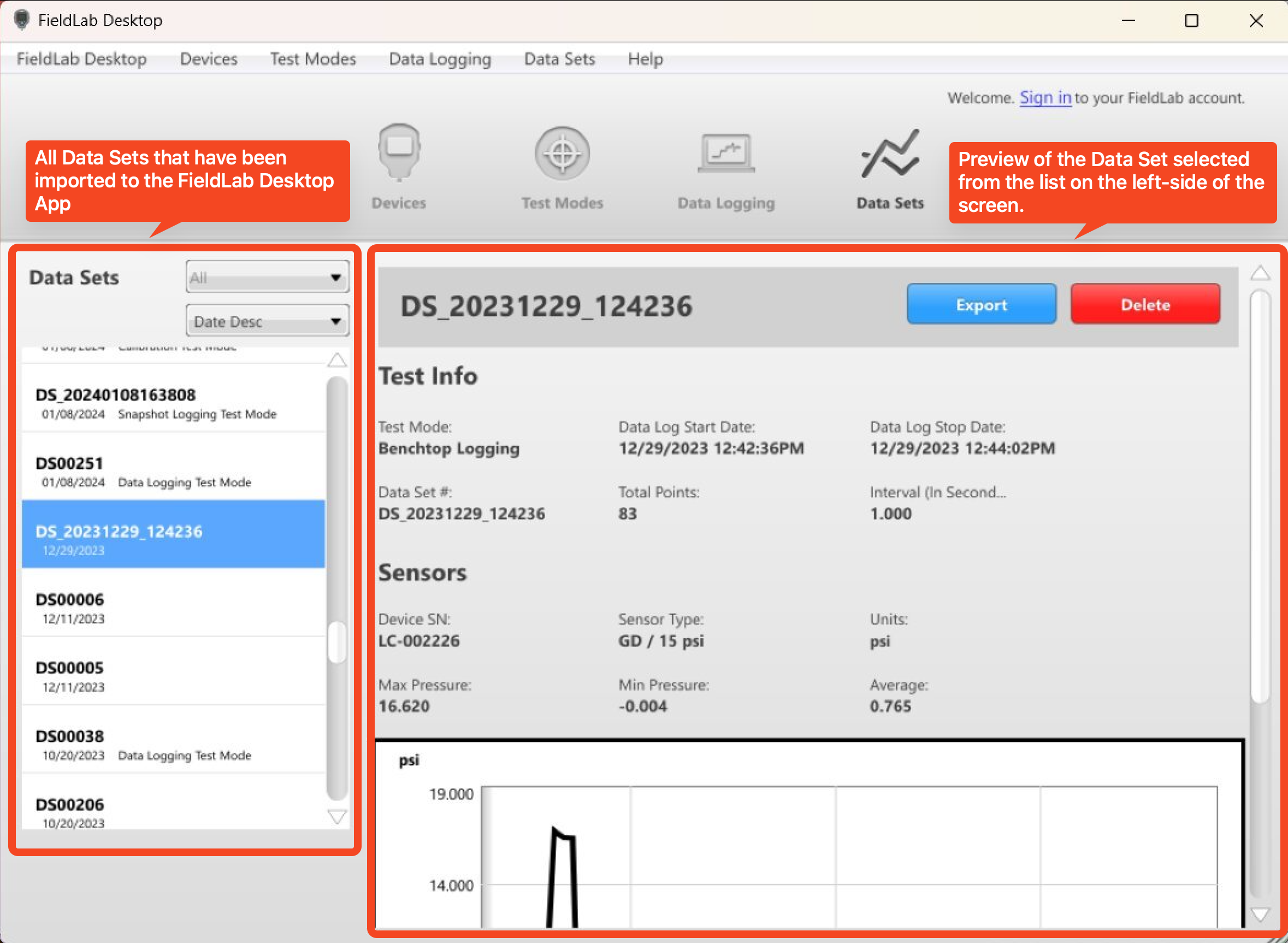Click the Sensor Type value GD / 15 psi
Image resolution: width=1288 pixels, height=943 pixels.
click(x=661, y=641)
